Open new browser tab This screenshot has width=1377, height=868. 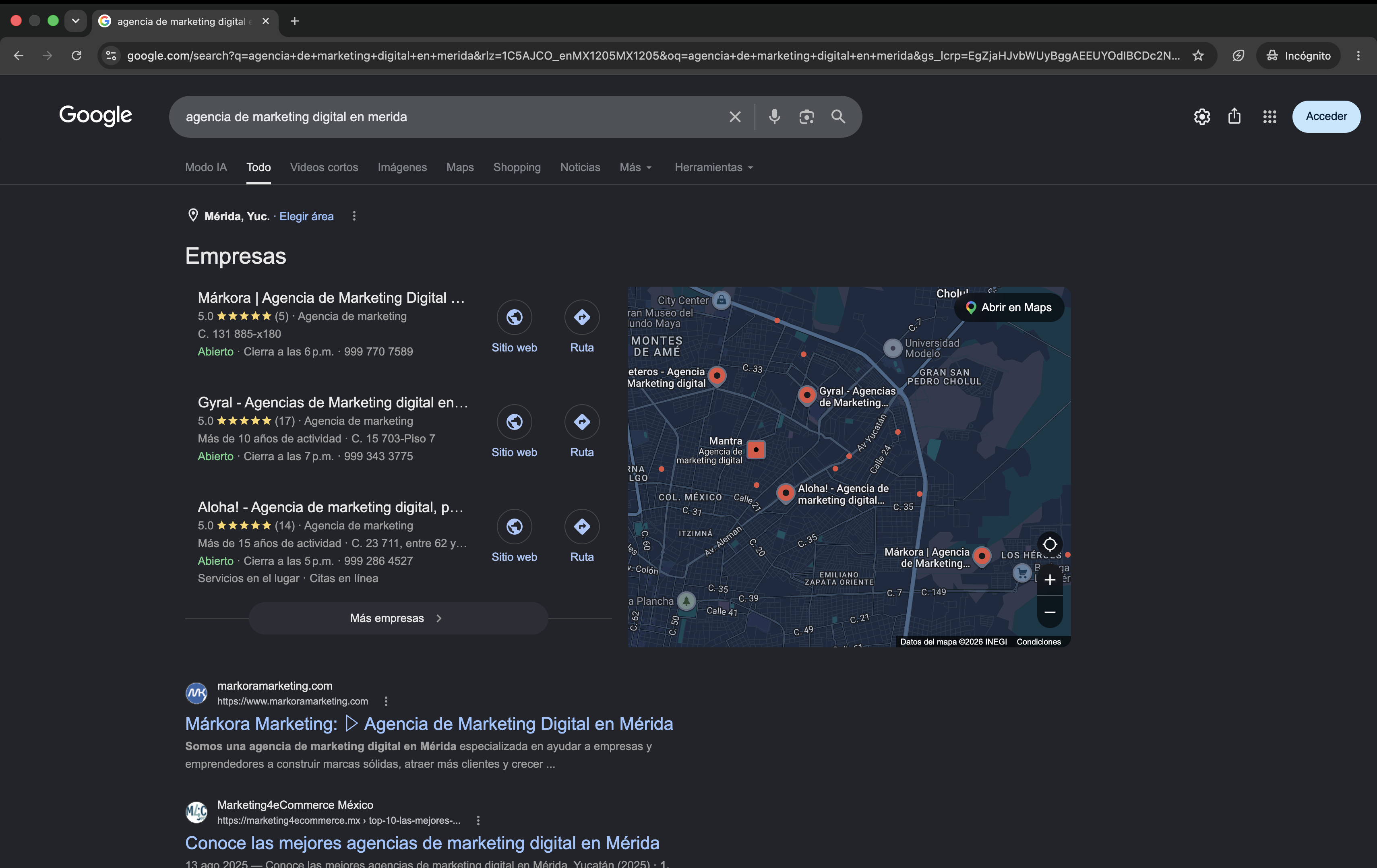point(294,21)
